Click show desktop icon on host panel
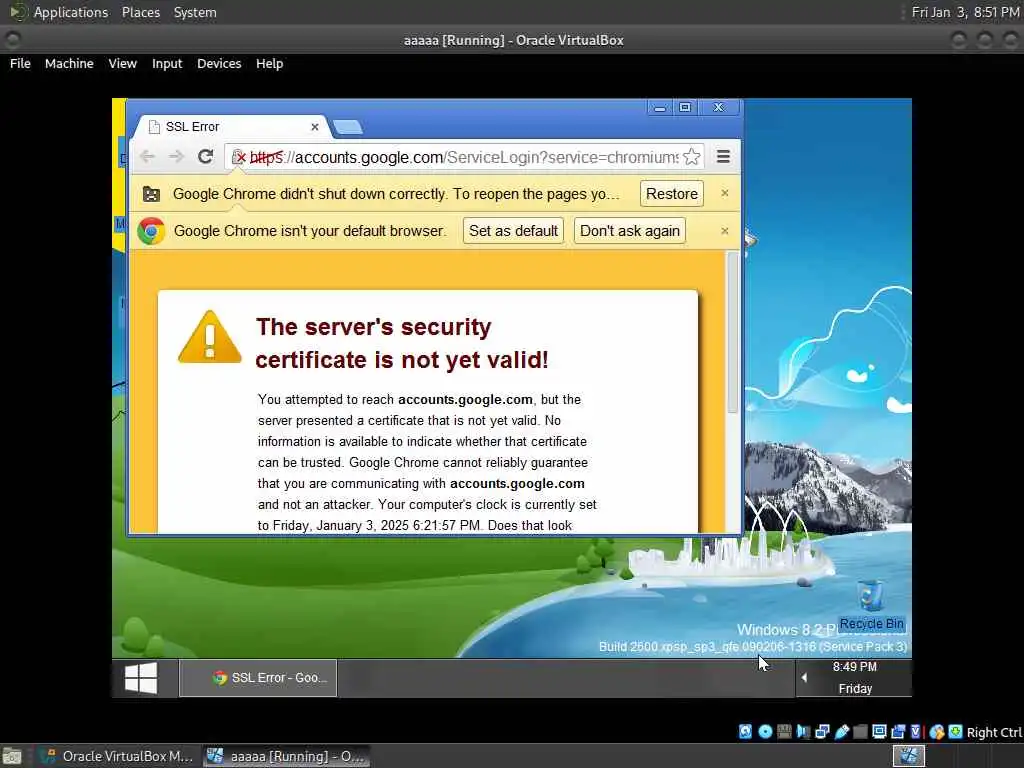 pos(12,756)
